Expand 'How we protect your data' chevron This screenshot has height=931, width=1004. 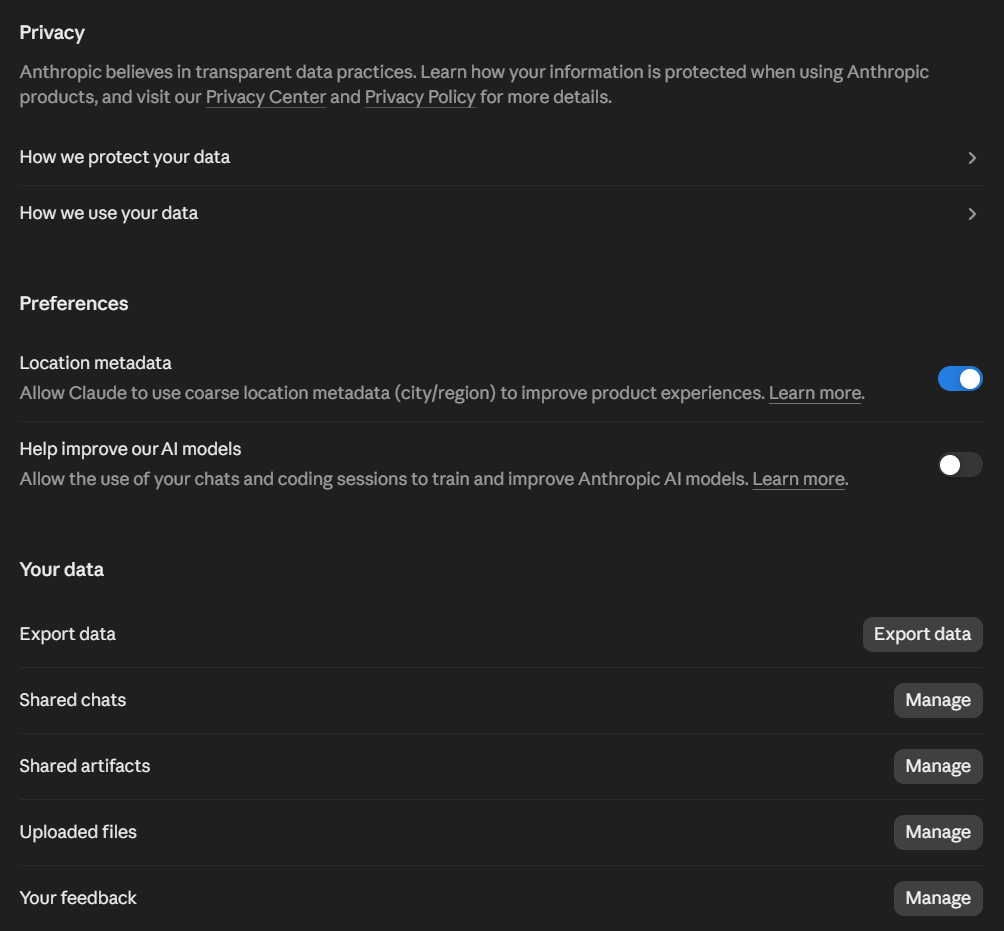(972, 158)
